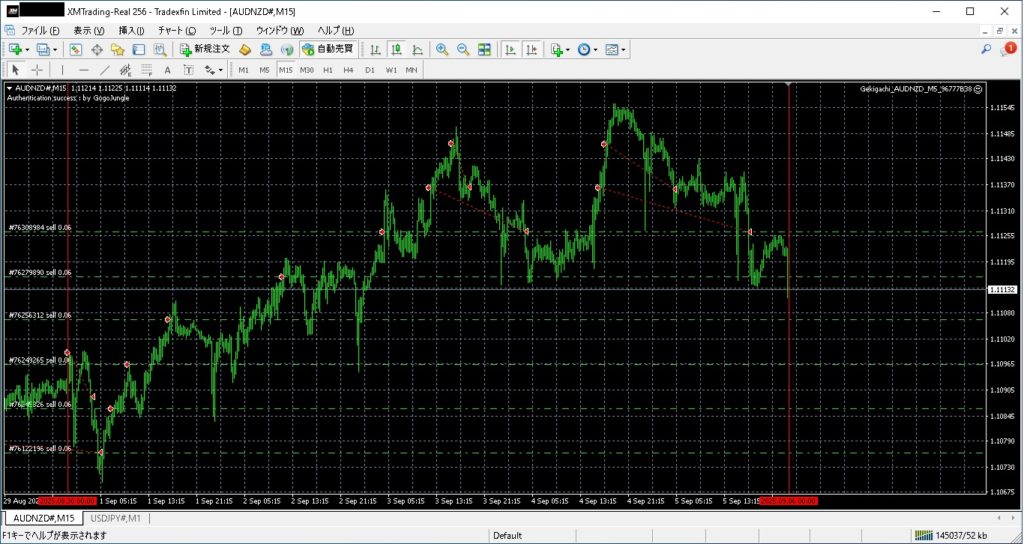Viewport: 1024px width, 544px height.
Task: Select the H1 timeframe button
Action: click(x=328, y=70)
